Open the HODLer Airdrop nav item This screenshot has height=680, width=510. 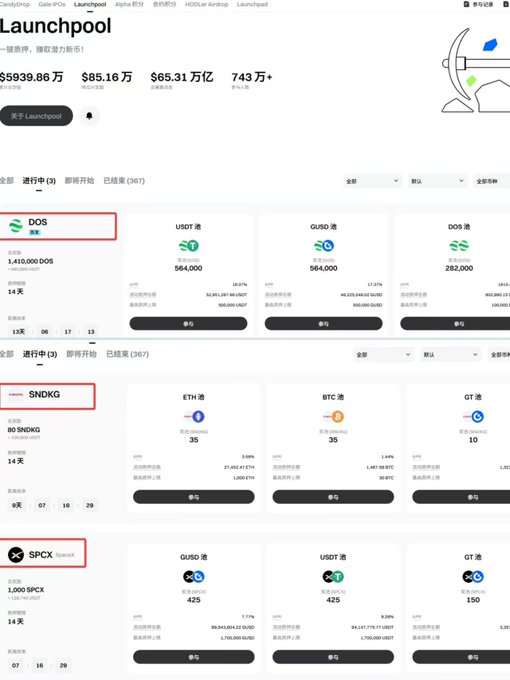(x=206, y=4)
